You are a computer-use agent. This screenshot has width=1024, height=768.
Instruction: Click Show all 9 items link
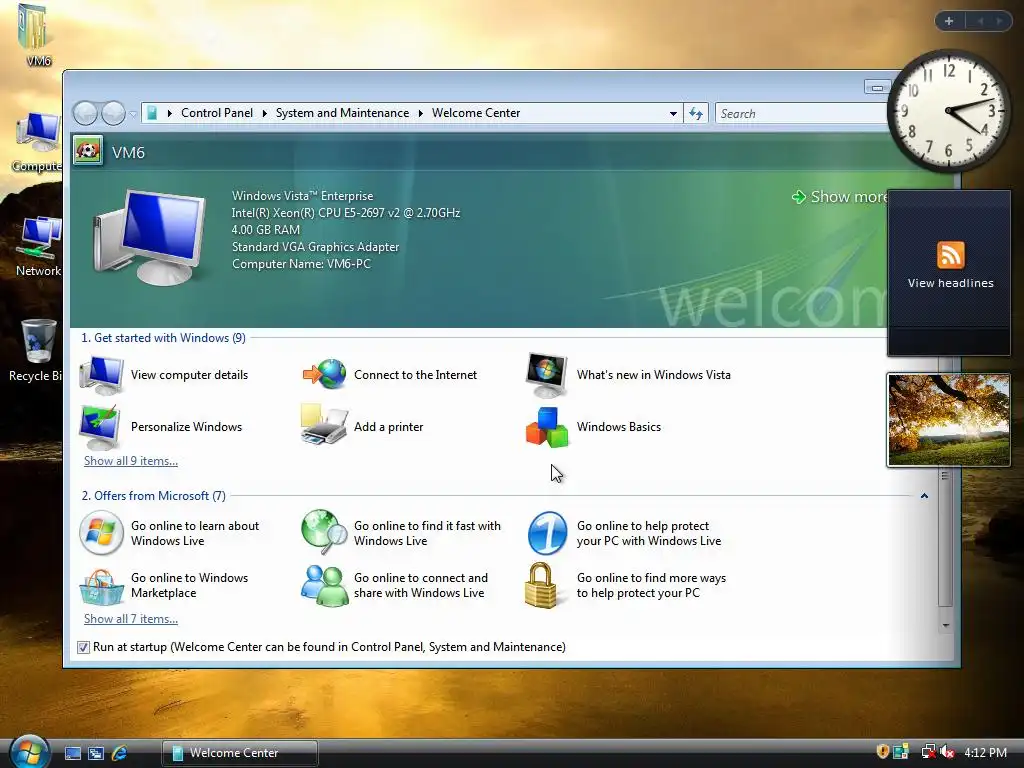pyautogui.click(x=131, y=461)
